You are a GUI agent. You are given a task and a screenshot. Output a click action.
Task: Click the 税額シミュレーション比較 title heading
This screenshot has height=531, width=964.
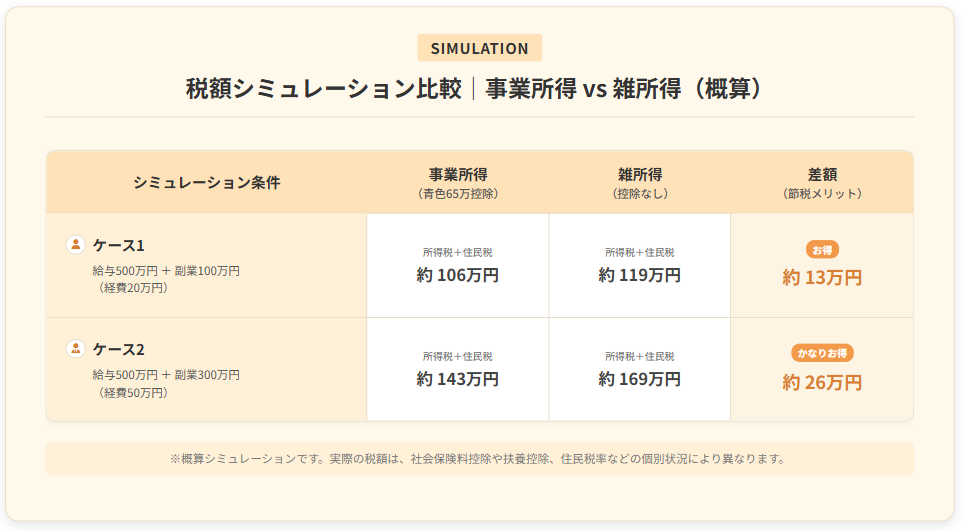pos(480,89)
